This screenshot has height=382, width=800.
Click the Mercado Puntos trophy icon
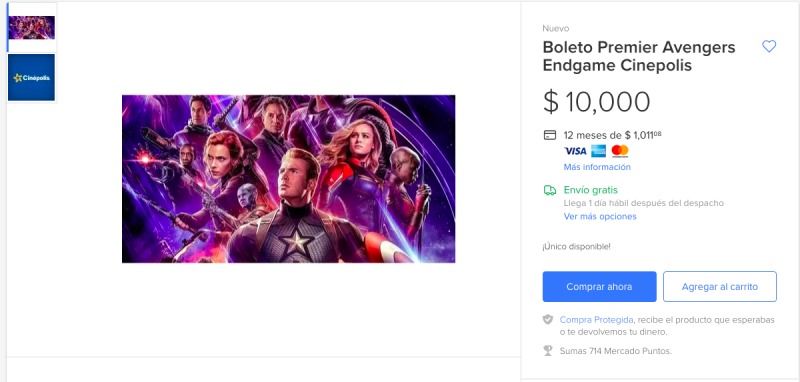coord(548,351)
